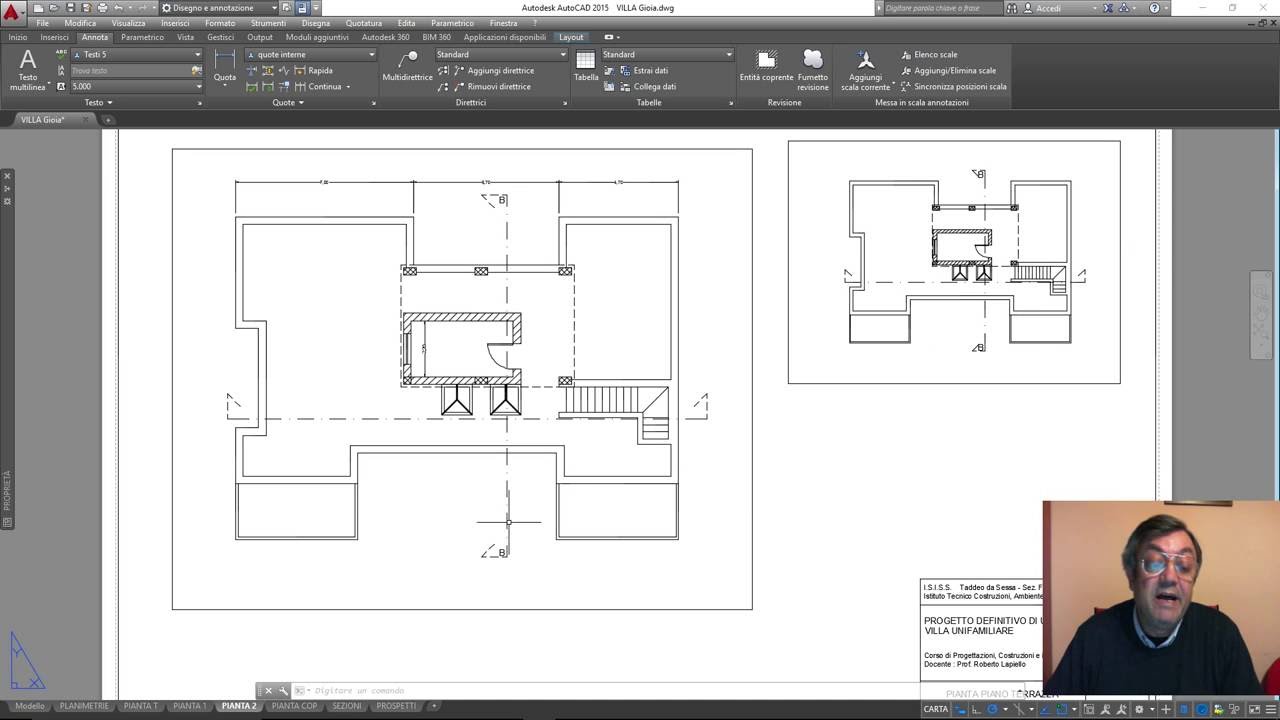Open the Help question mark icon
Screen dimensions: 1280x720
click(1155, 8)
